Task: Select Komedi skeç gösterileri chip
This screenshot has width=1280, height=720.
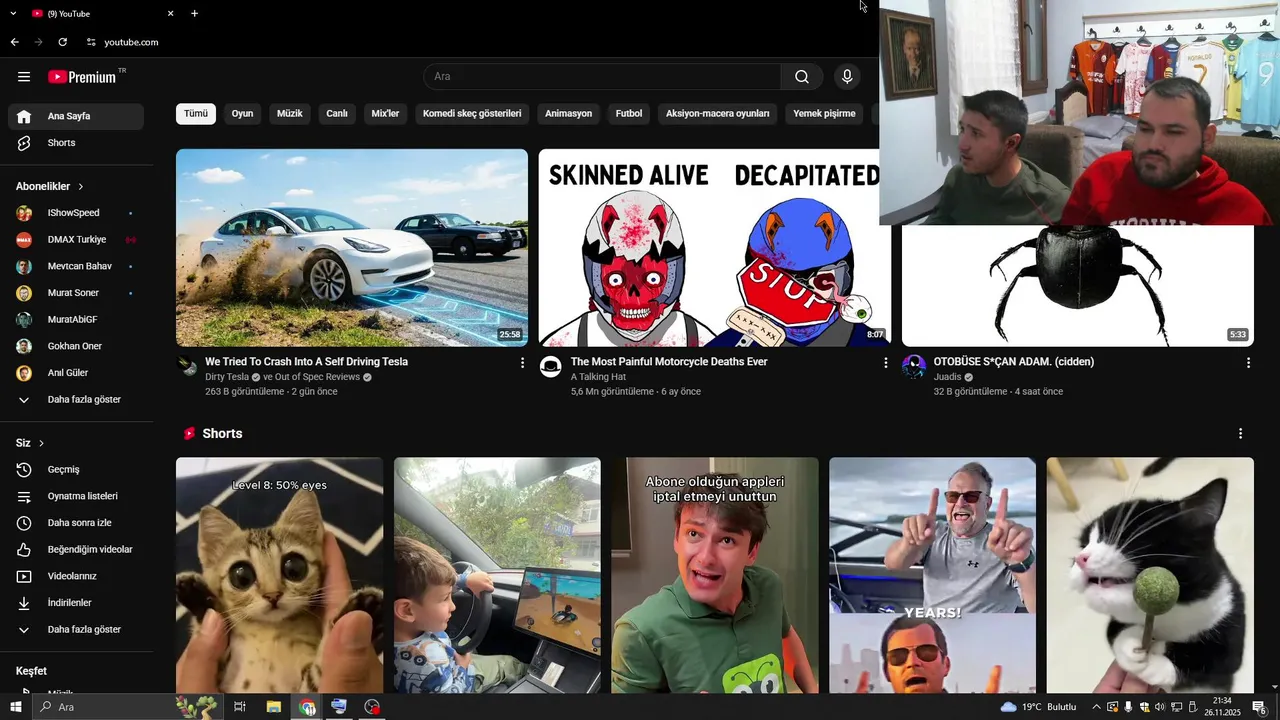Action: click(x=472, y=114)
